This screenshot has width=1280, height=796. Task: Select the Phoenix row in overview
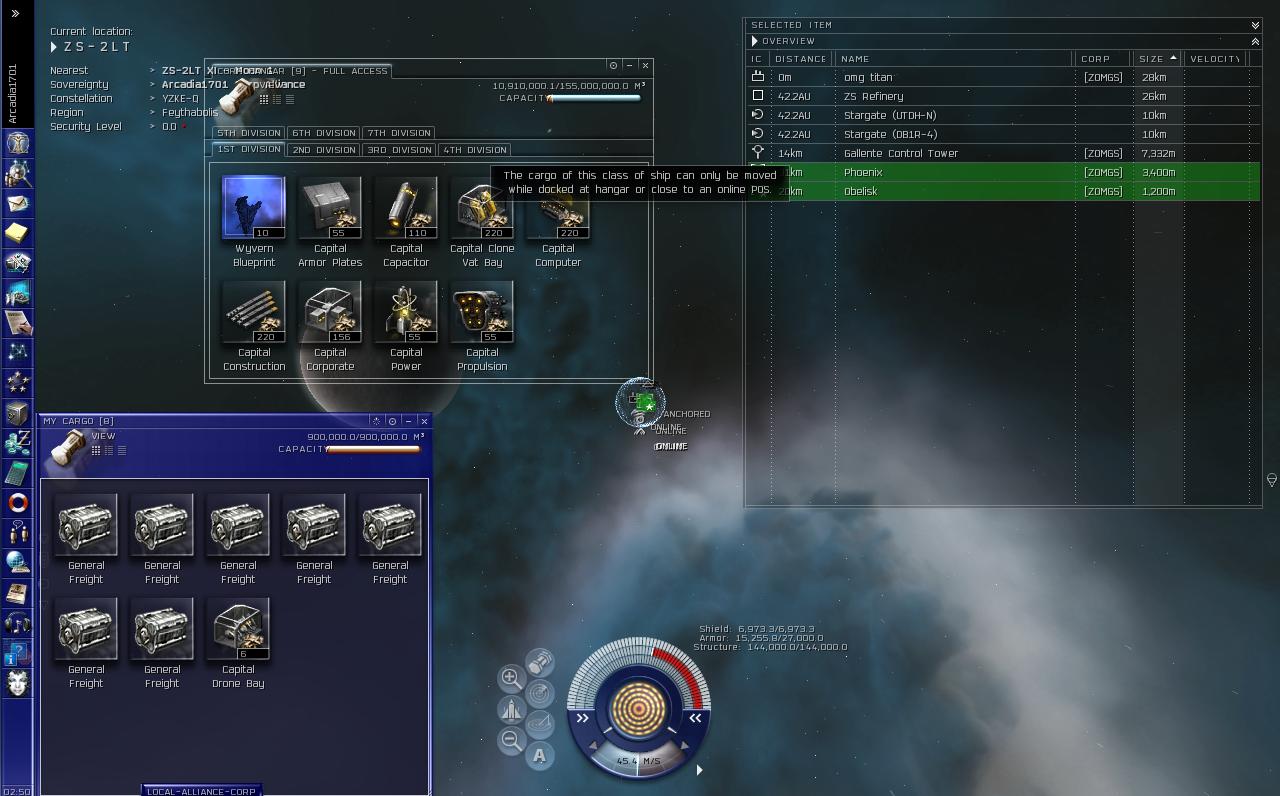coord(1004,172)
